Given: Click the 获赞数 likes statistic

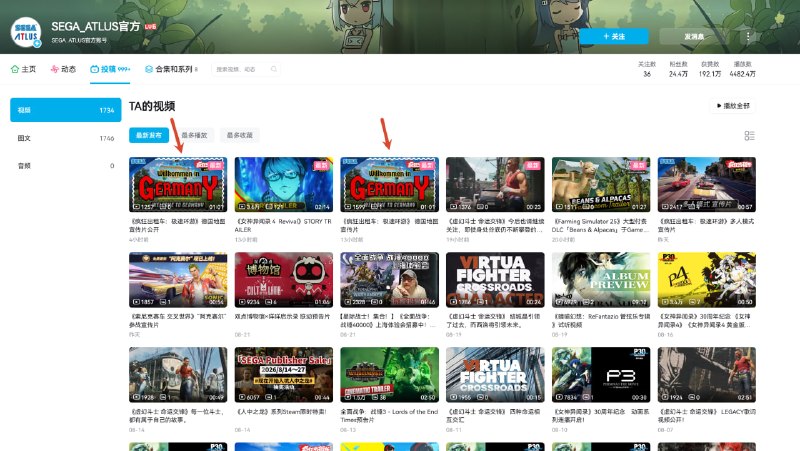Looking at the screenshot, I should click(710, 69).
